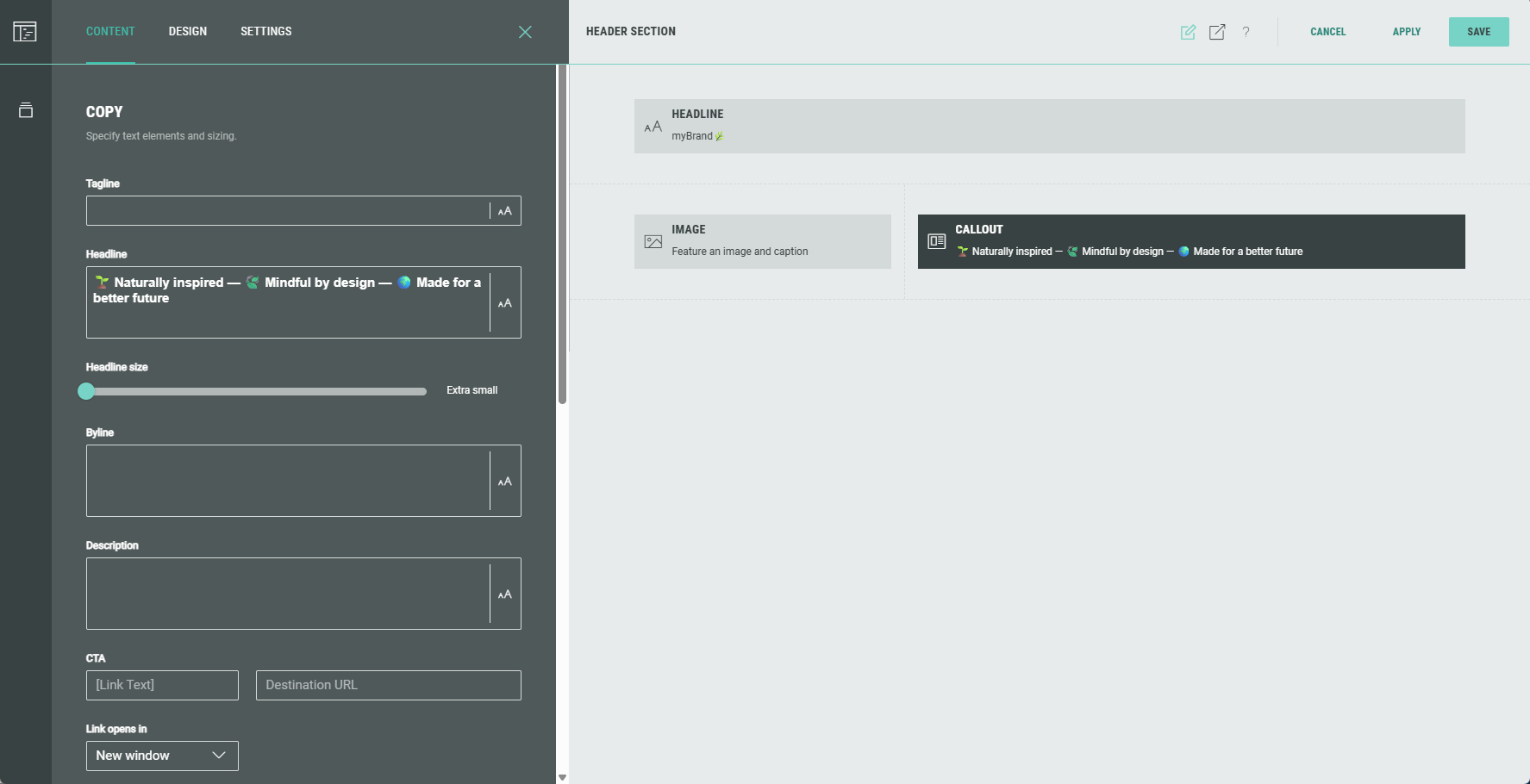Screen dimensions: 1530x784
Task: Click the Cancel button
Action: [1327, 32]
